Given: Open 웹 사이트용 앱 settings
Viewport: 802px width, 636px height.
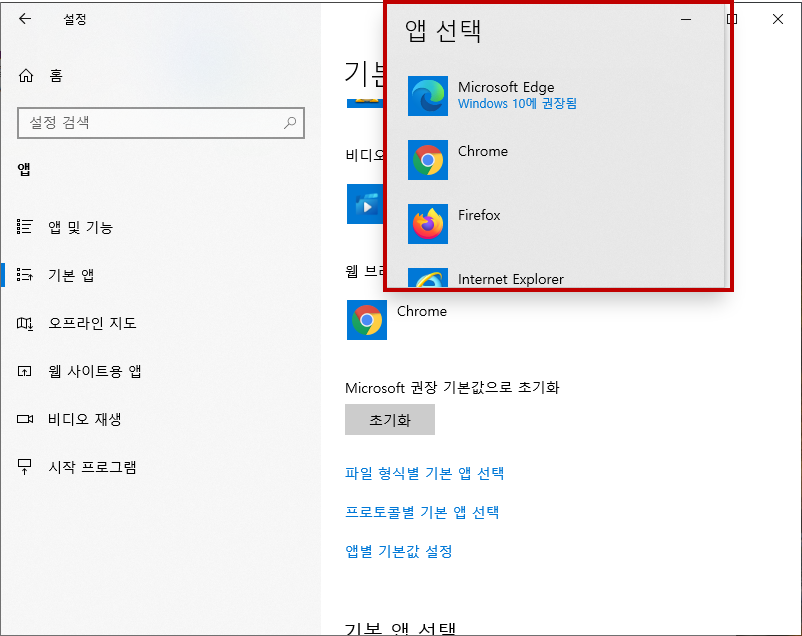Looking at the screenshot, I should [95, 371].
